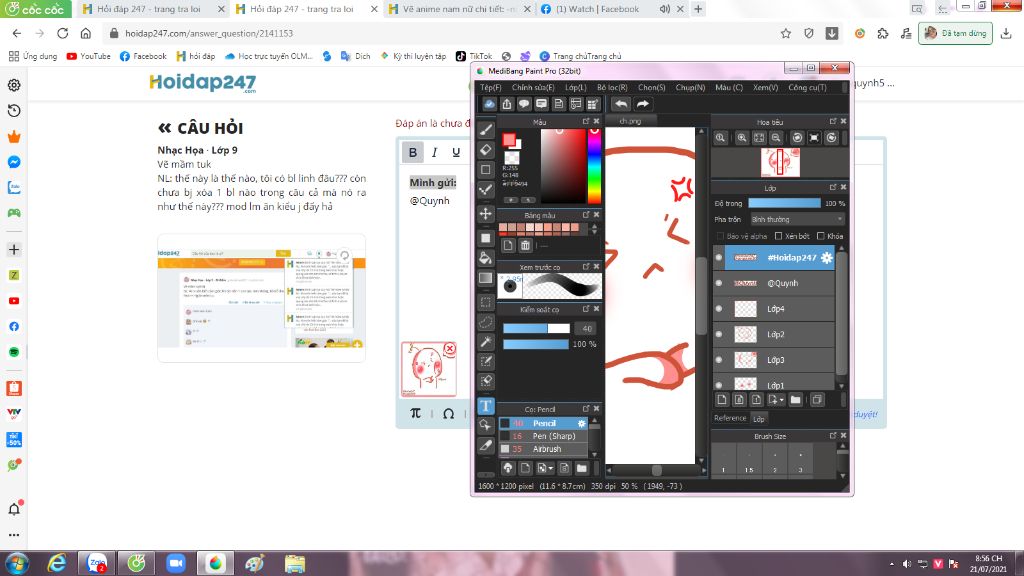Select the Airbrush brush
1024x576 pixels.
pos(544,449)
